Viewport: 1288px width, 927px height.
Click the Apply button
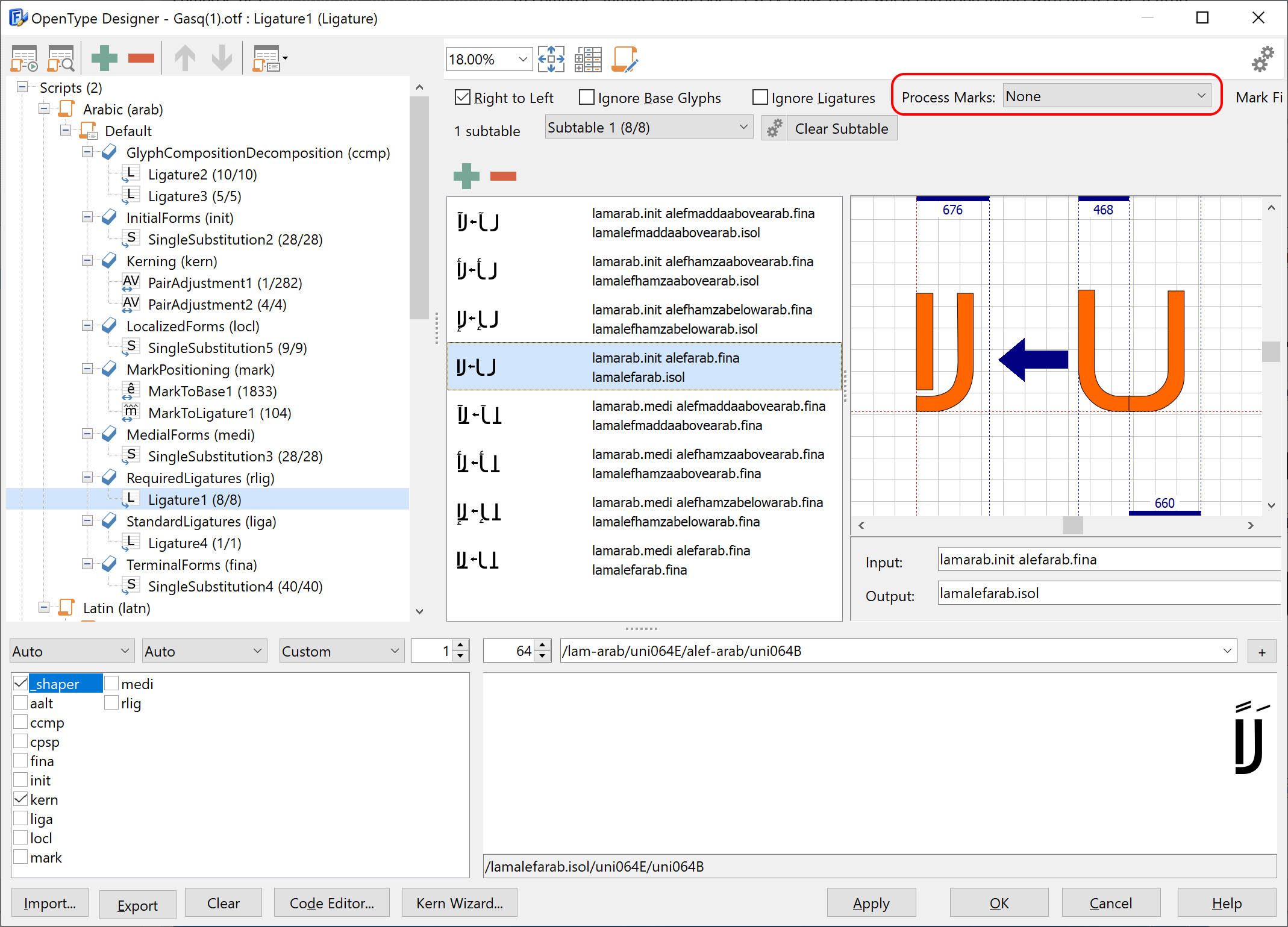tap(871, 903)
